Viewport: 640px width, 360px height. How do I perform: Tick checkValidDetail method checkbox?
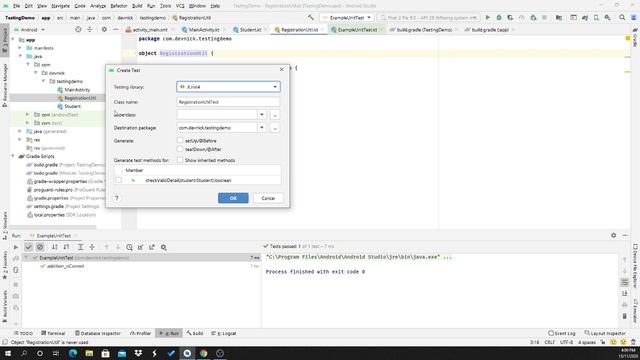pos(118,180)
